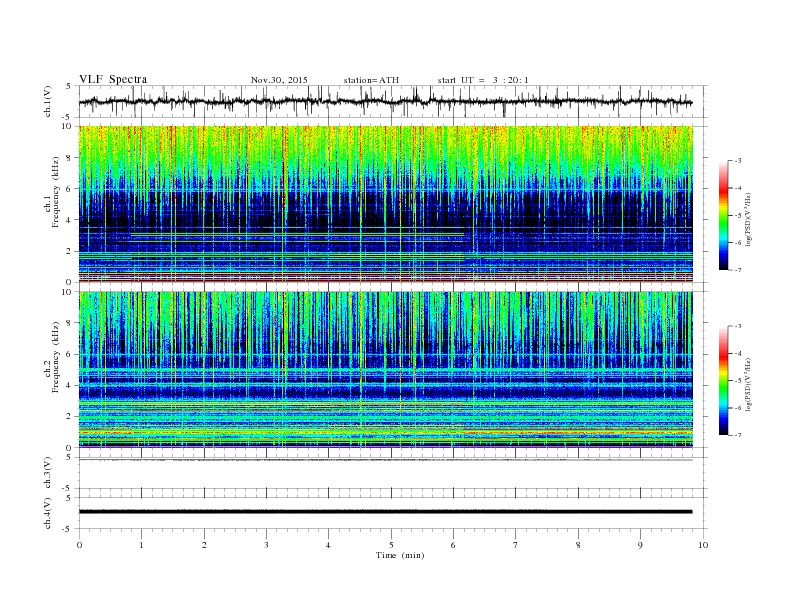792x612 pixels.
Task: Click the 'Time (min)' axis label
Action: [400, 555]
